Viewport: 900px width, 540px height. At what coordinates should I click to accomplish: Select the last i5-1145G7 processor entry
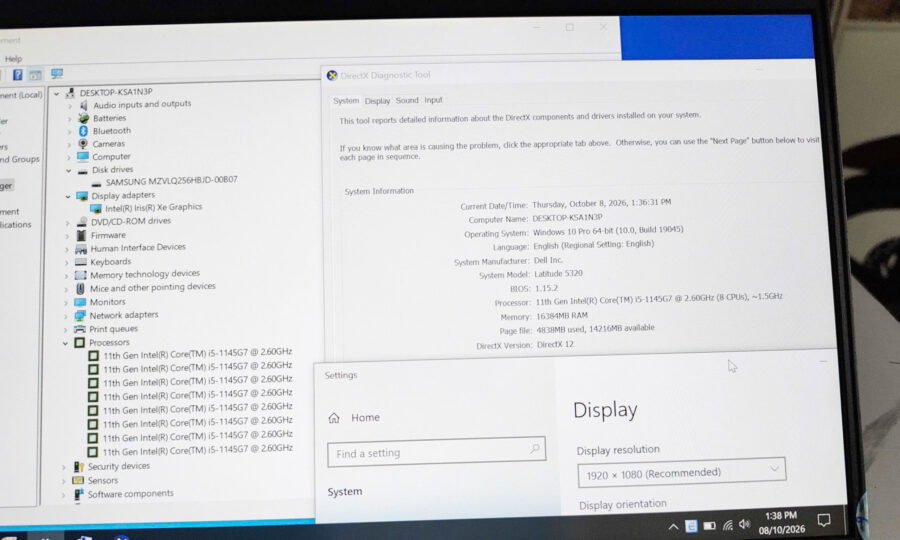coord(197,449)
